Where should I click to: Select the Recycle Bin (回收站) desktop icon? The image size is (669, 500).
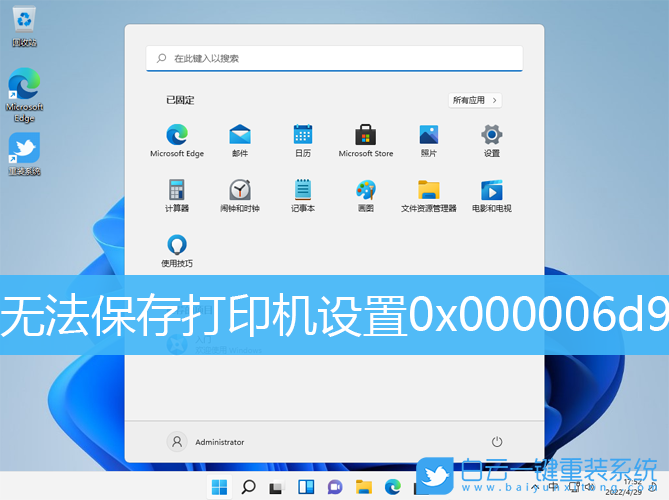pos(24,28)
